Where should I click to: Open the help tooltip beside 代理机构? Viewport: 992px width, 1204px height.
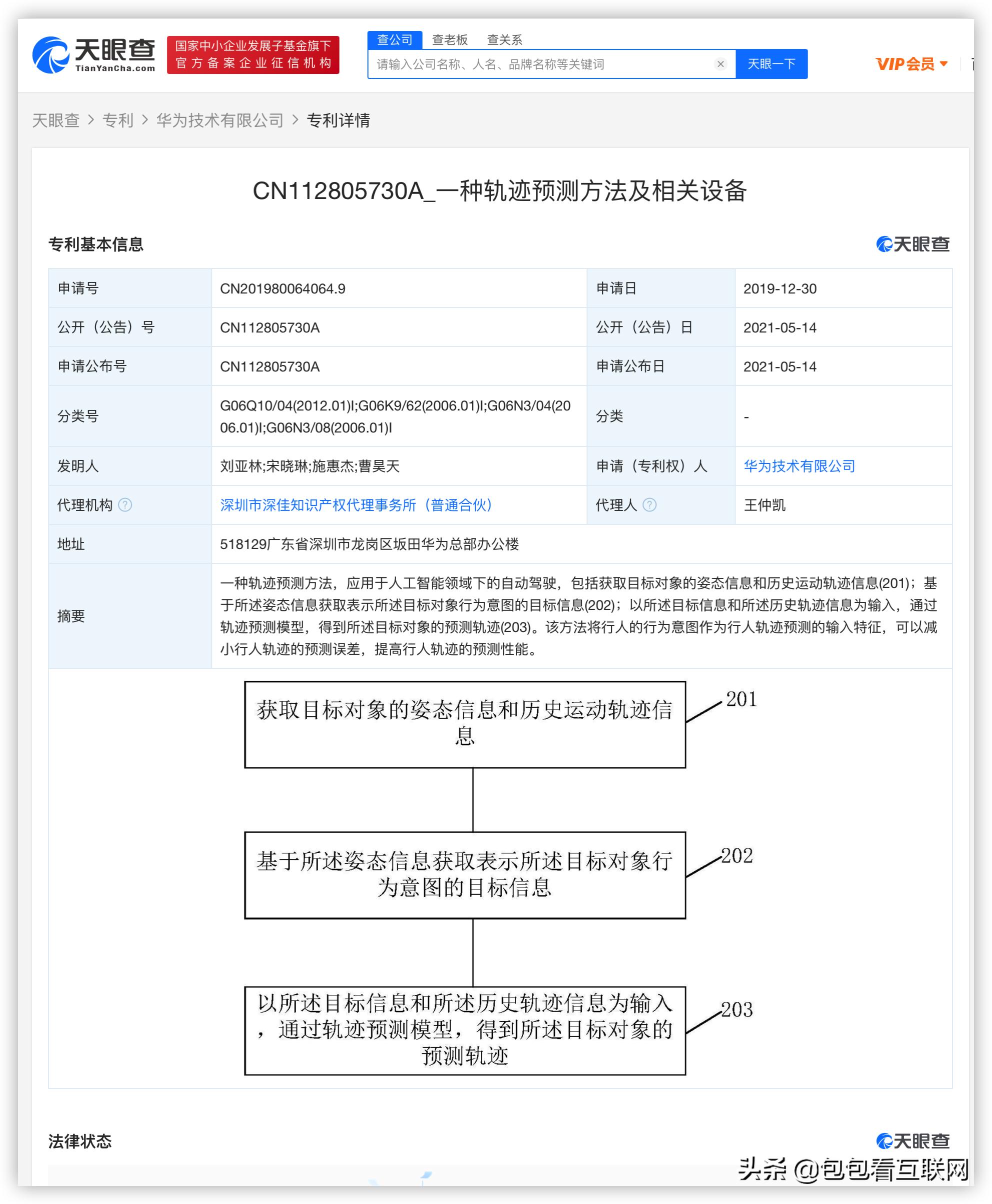coord(125,505)
